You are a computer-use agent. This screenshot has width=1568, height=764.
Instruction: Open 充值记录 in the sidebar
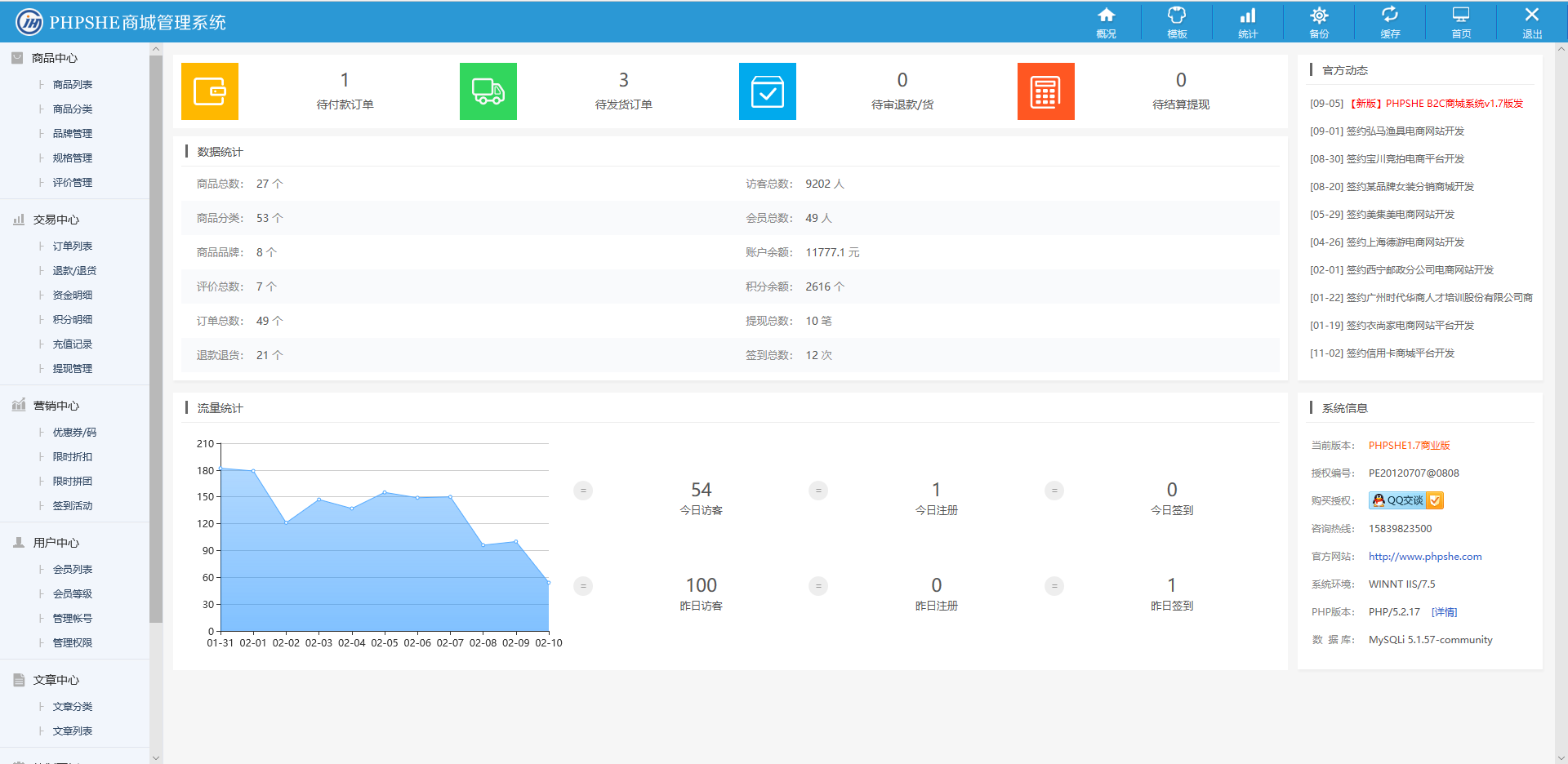[x=73, y=344]
